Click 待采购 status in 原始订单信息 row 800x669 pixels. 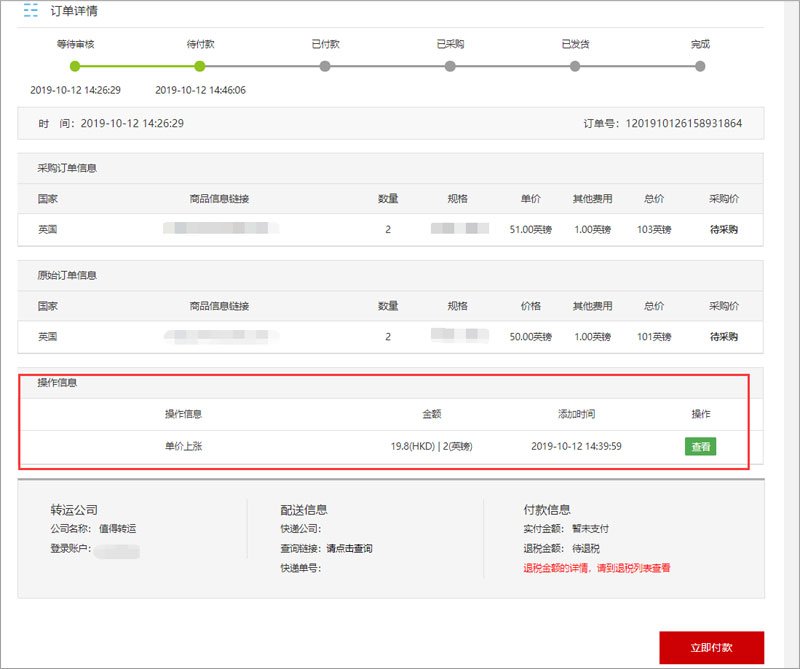723,337
